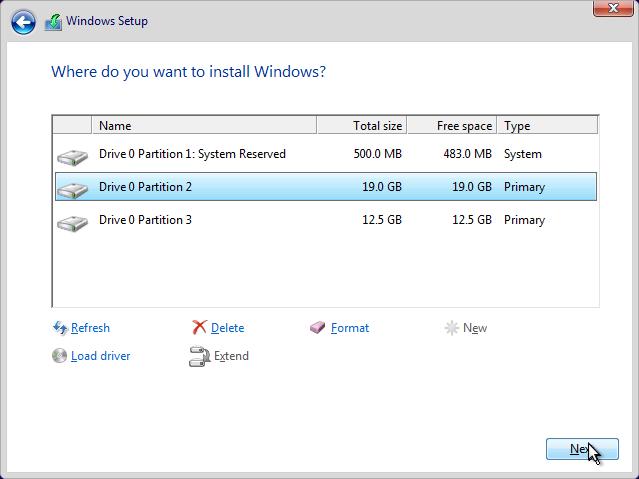Click the Windows Setup title icon
The image size is (639, 479).
click(53, 22)
